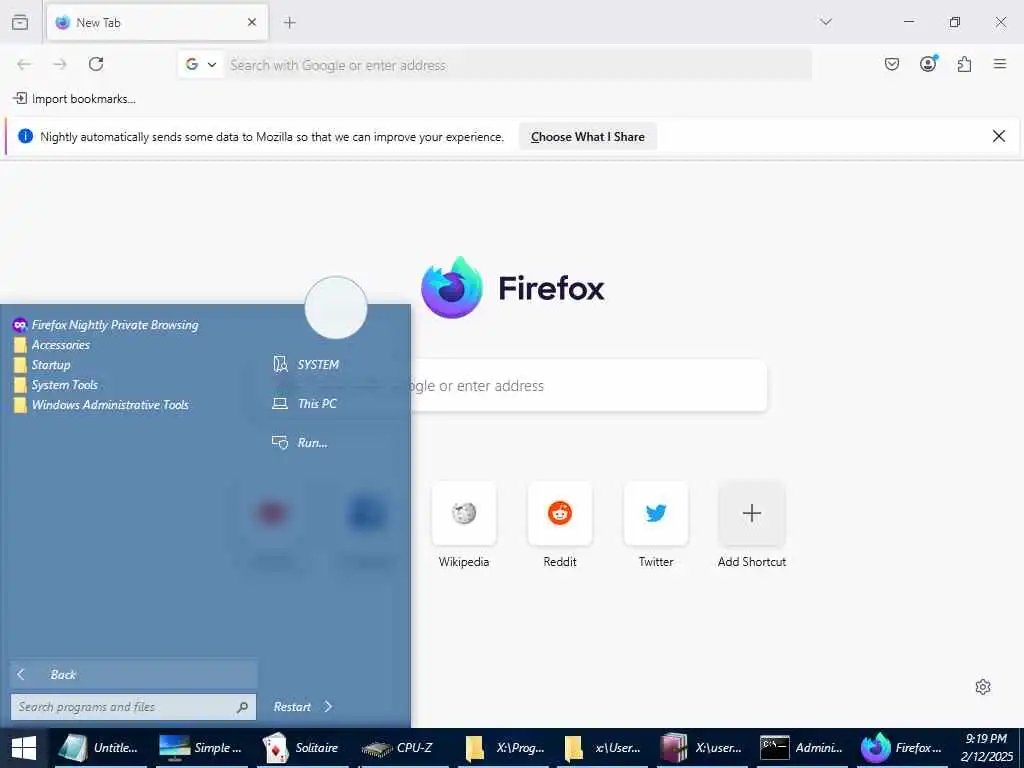Click the Restart button in Start menu
The width and height of the screenshot is (1024, 768).
(292, 707)
